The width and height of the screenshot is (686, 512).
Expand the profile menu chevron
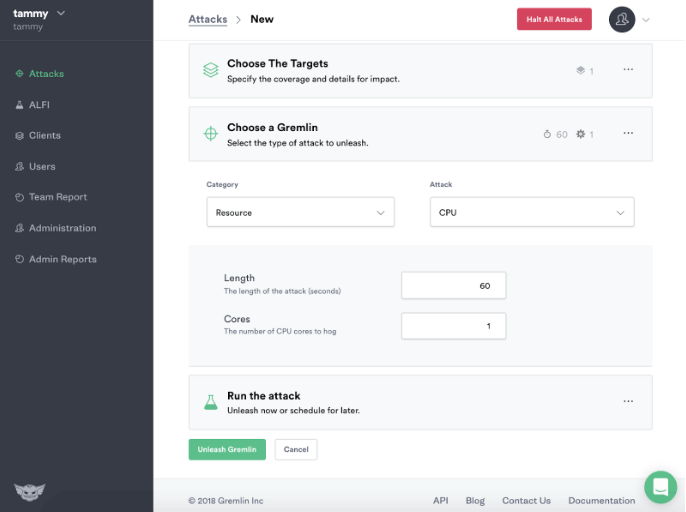[646, 20]
